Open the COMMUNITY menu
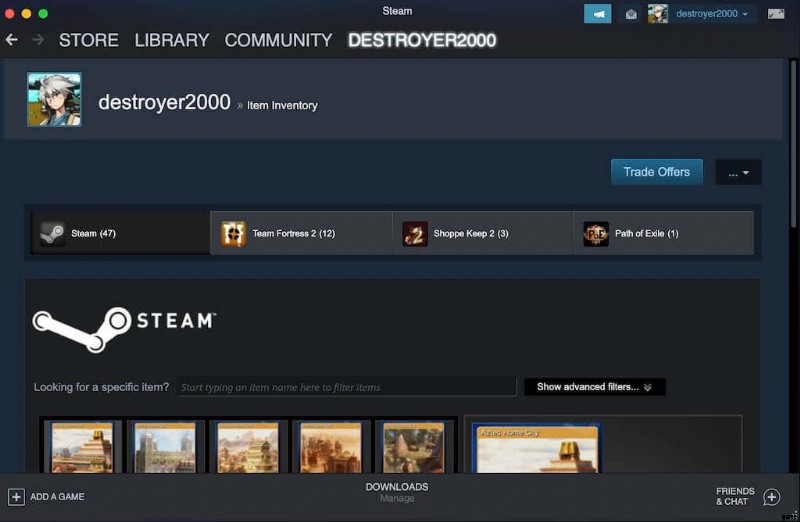Viewport: 800px width, 522px height. pos(278,40)
